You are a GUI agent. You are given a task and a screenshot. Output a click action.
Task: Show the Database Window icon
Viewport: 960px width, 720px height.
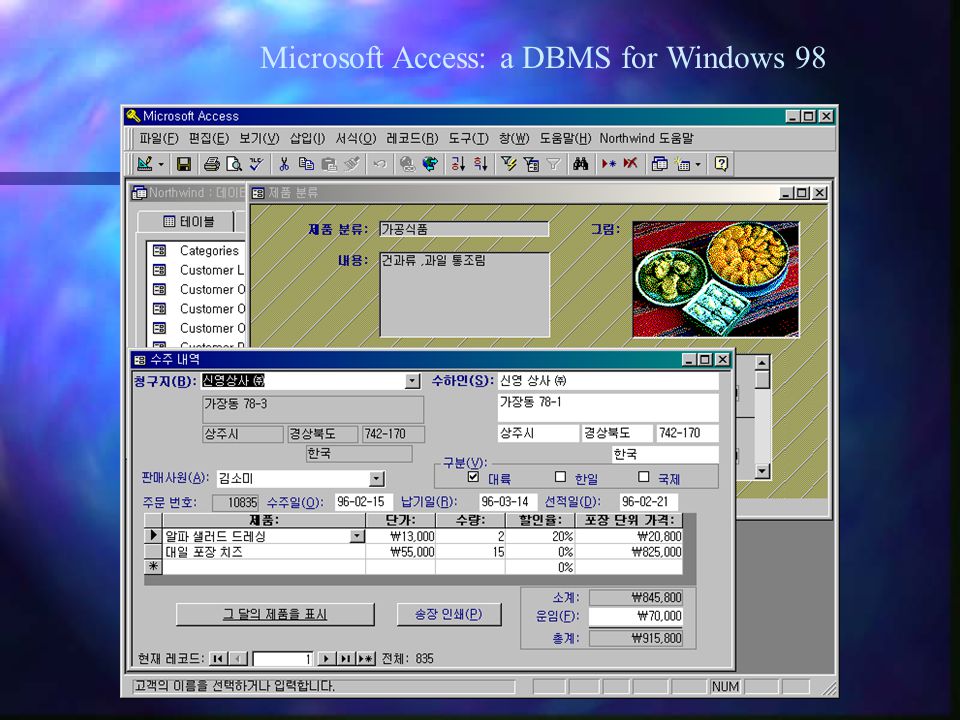659,164
